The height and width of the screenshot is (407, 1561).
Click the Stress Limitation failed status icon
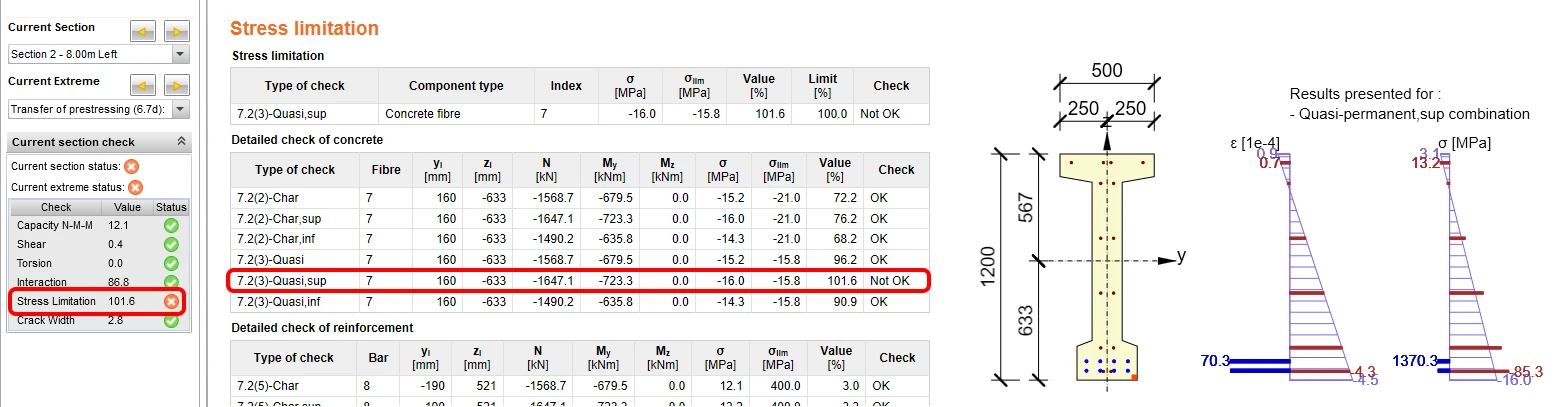(x=171, y=301)
